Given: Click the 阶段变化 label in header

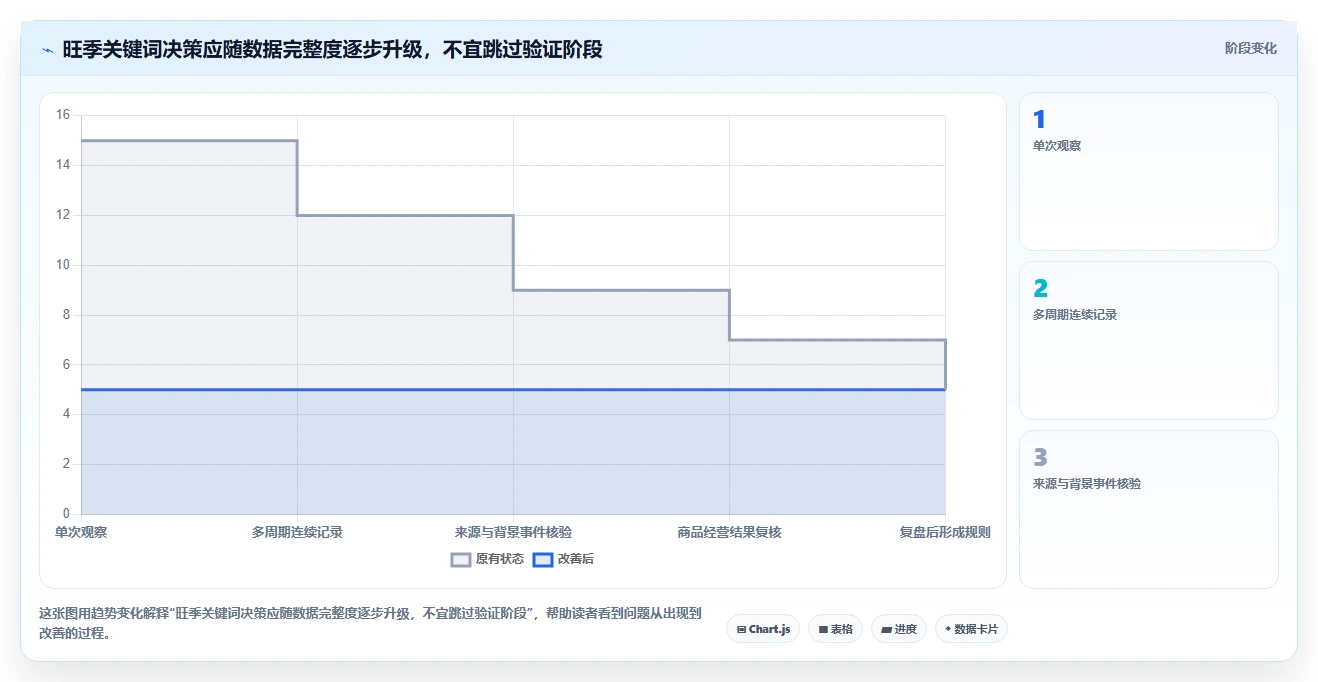Looking at the screenshot, I should (x=1250, y=48).
